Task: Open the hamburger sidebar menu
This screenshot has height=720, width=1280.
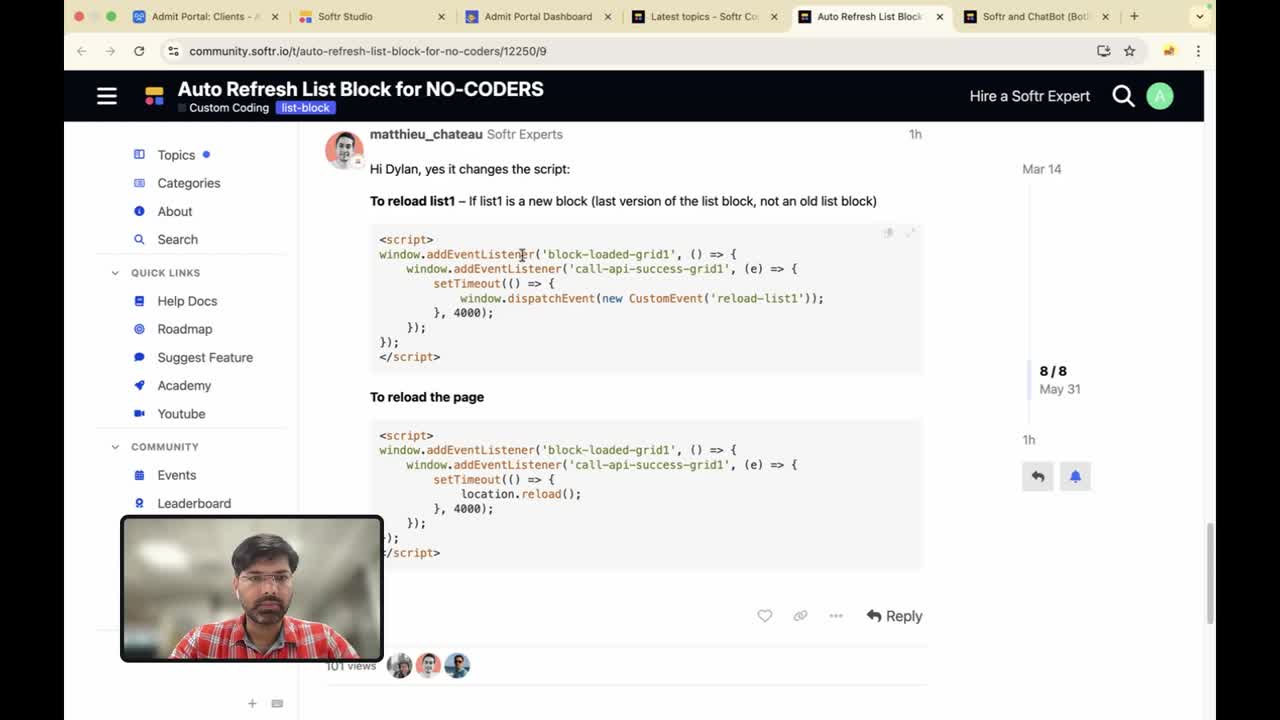Action: [x=107, y=96]
